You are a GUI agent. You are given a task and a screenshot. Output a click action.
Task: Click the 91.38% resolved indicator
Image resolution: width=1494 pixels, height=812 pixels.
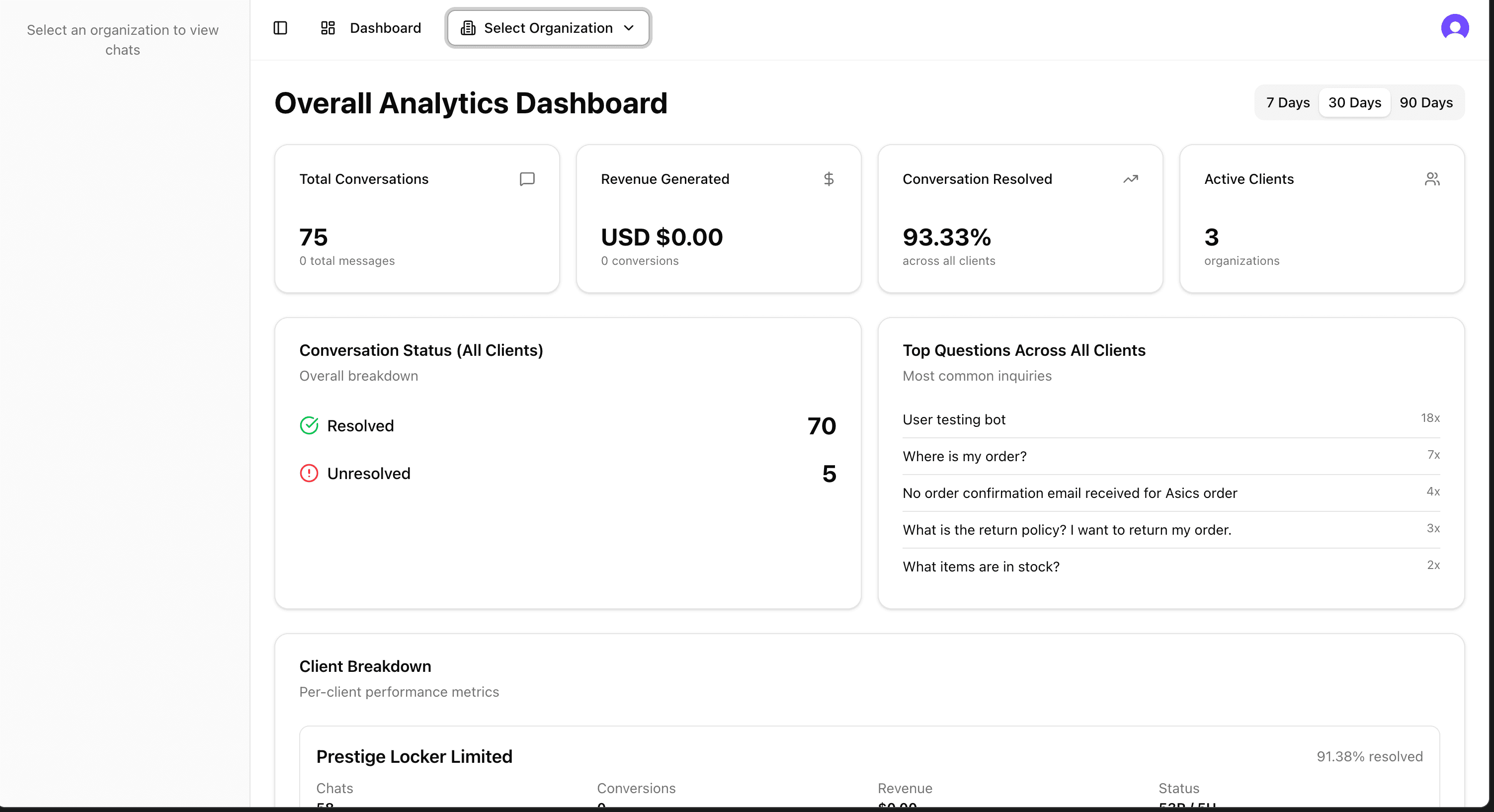coord(1369,756)
